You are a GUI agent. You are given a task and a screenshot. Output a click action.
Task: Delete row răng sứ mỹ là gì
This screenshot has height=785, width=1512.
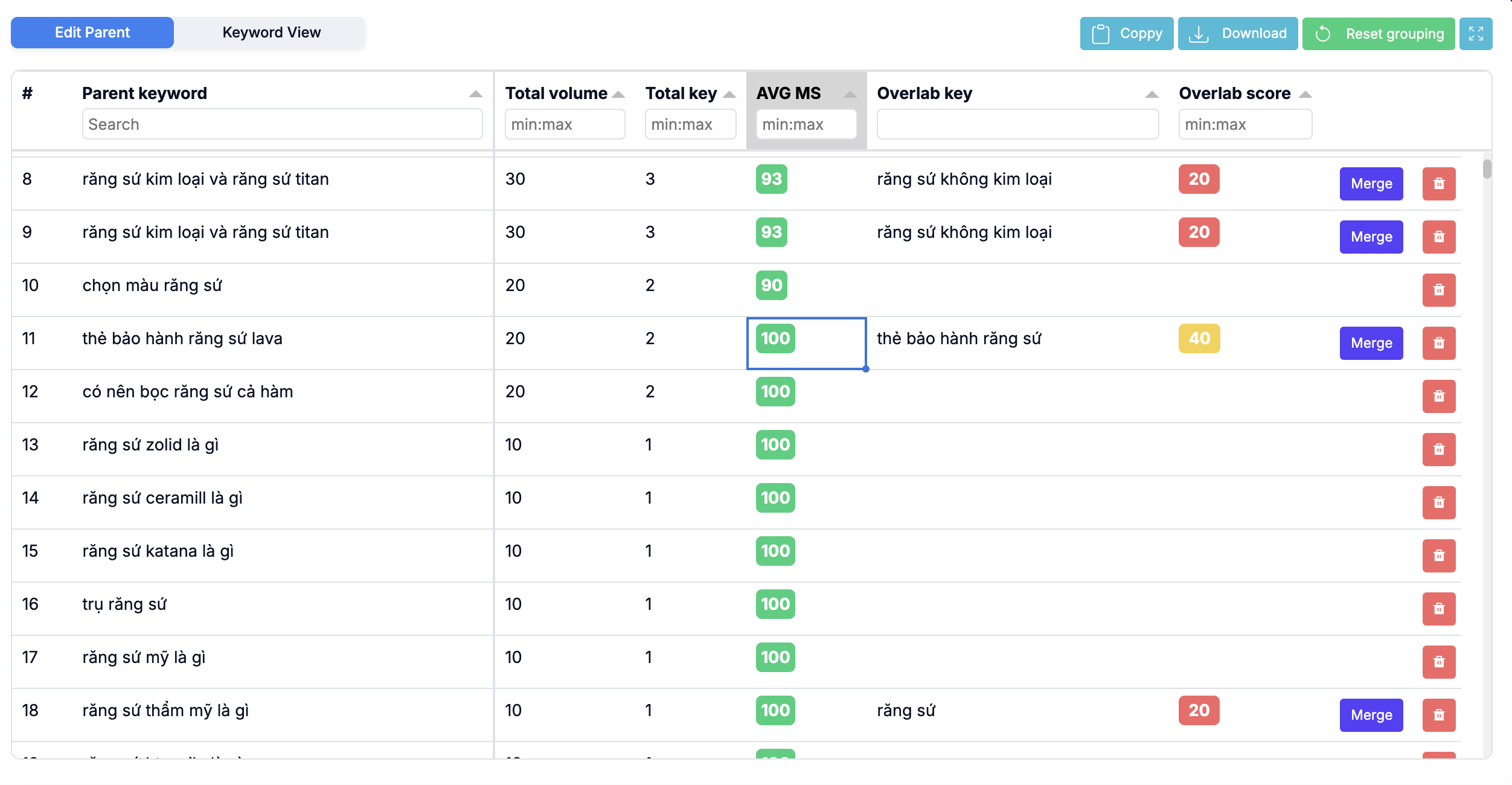[1438, 662]
